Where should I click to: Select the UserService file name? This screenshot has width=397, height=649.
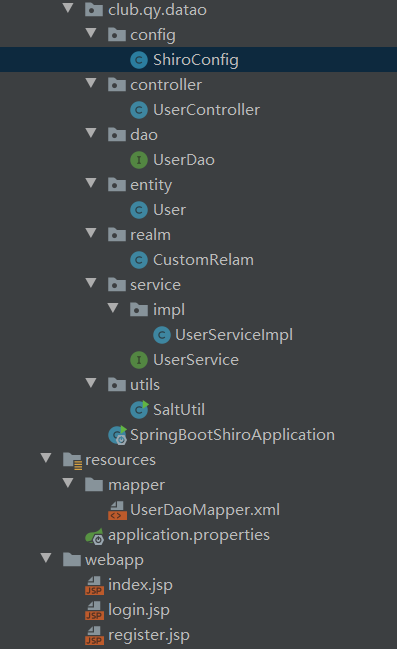196,360
